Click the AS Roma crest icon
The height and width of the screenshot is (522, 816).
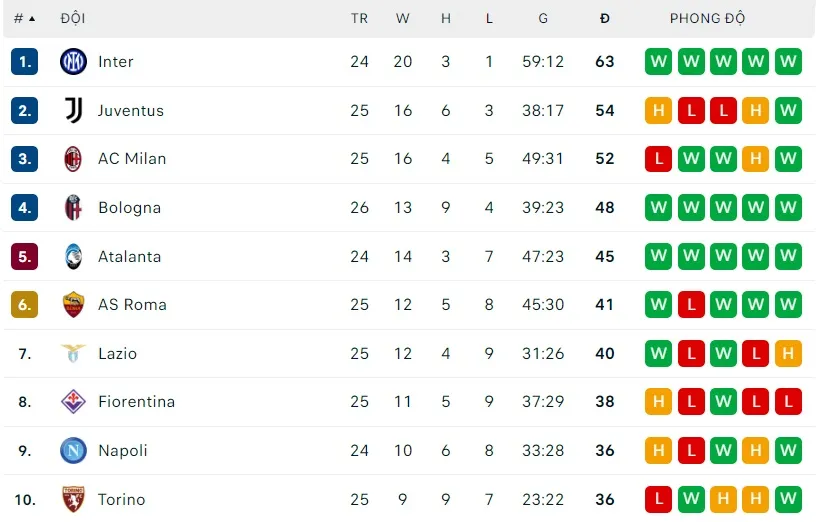pyautogui.click(x=73, y=305)
